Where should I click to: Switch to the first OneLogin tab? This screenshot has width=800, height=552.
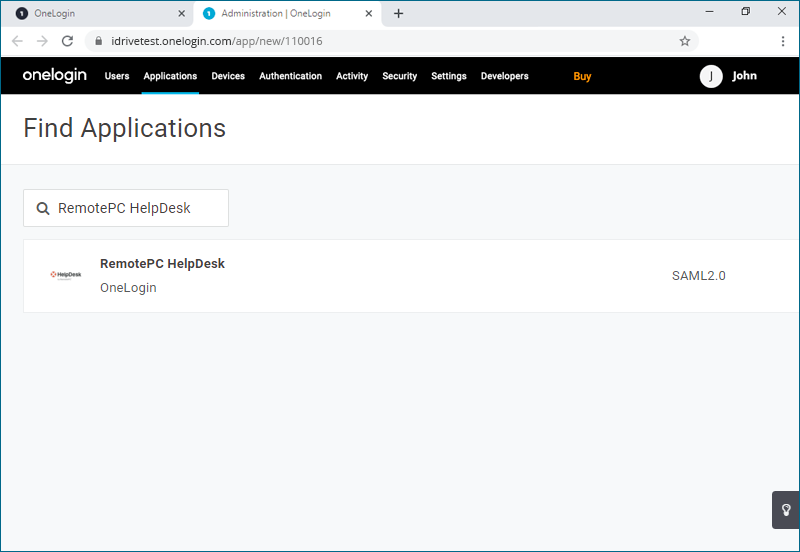(90, 14)
